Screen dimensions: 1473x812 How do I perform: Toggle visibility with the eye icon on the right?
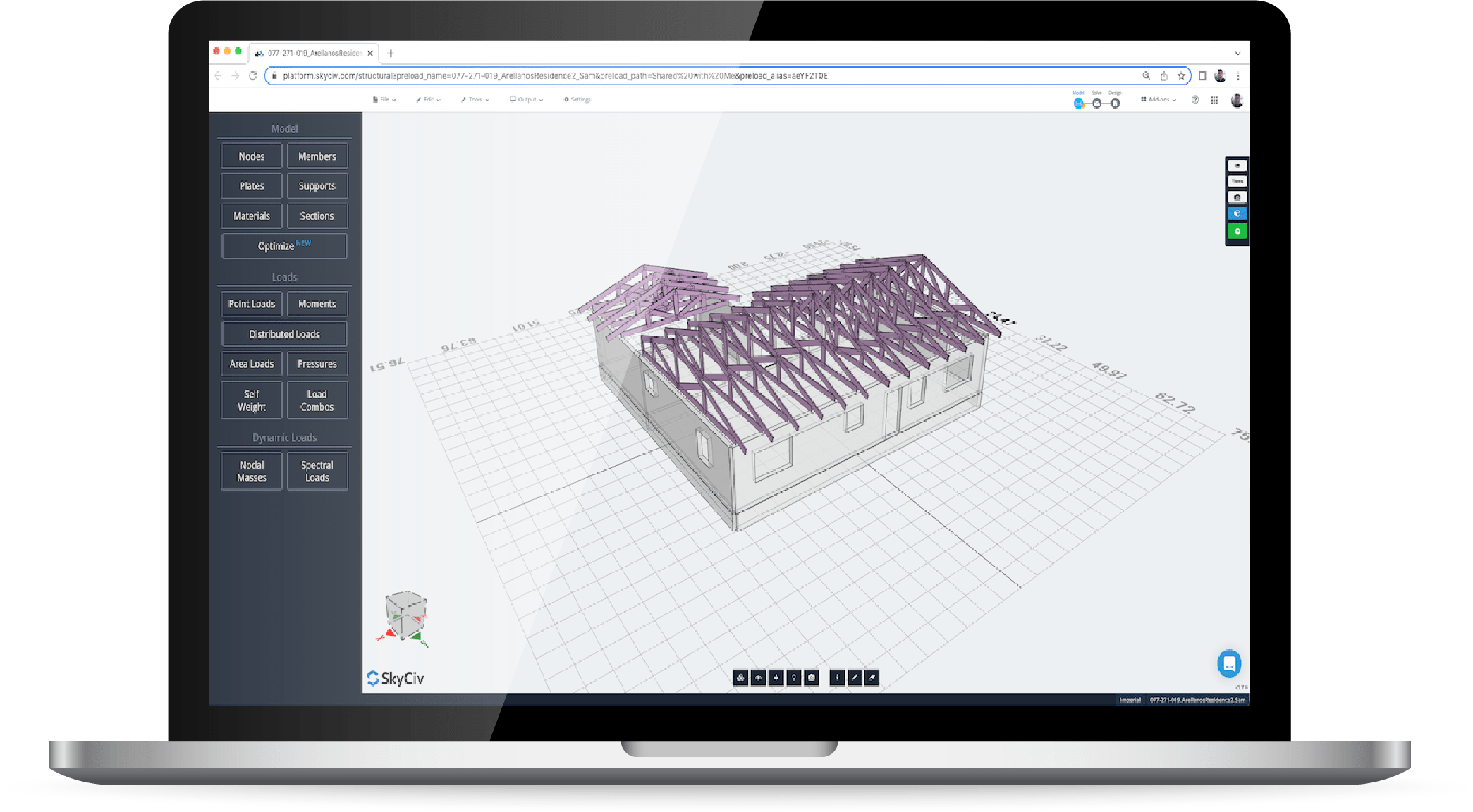1237,165
